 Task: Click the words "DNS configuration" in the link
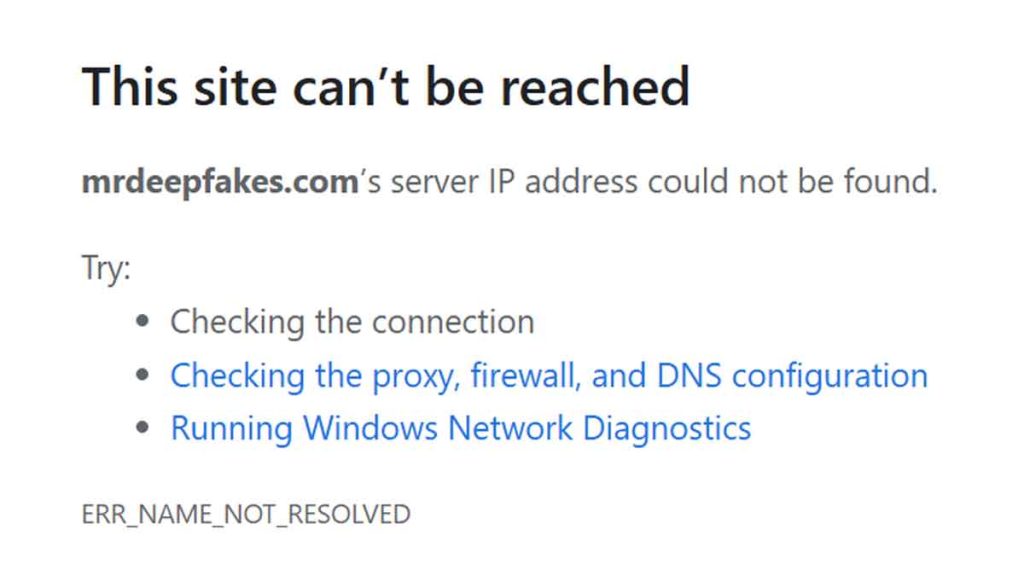pyautogui.click(x=792, y=376)
